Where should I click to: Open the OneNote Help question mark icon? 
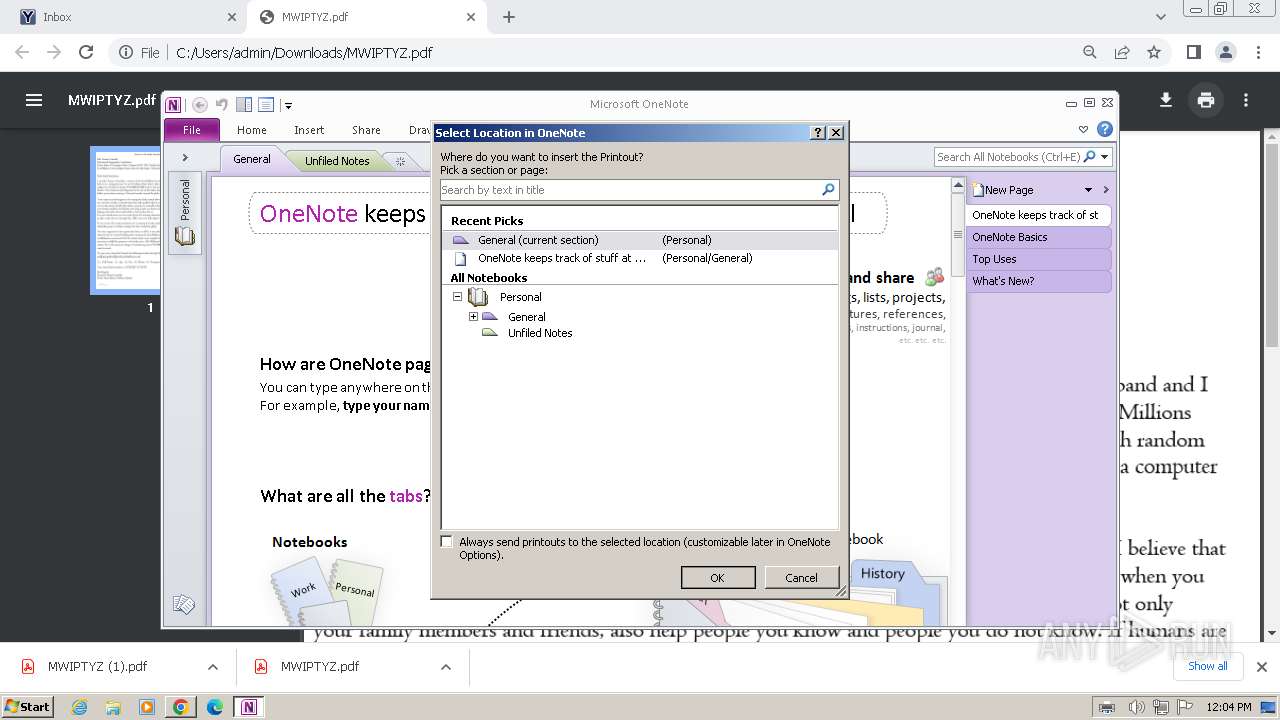1105,129
